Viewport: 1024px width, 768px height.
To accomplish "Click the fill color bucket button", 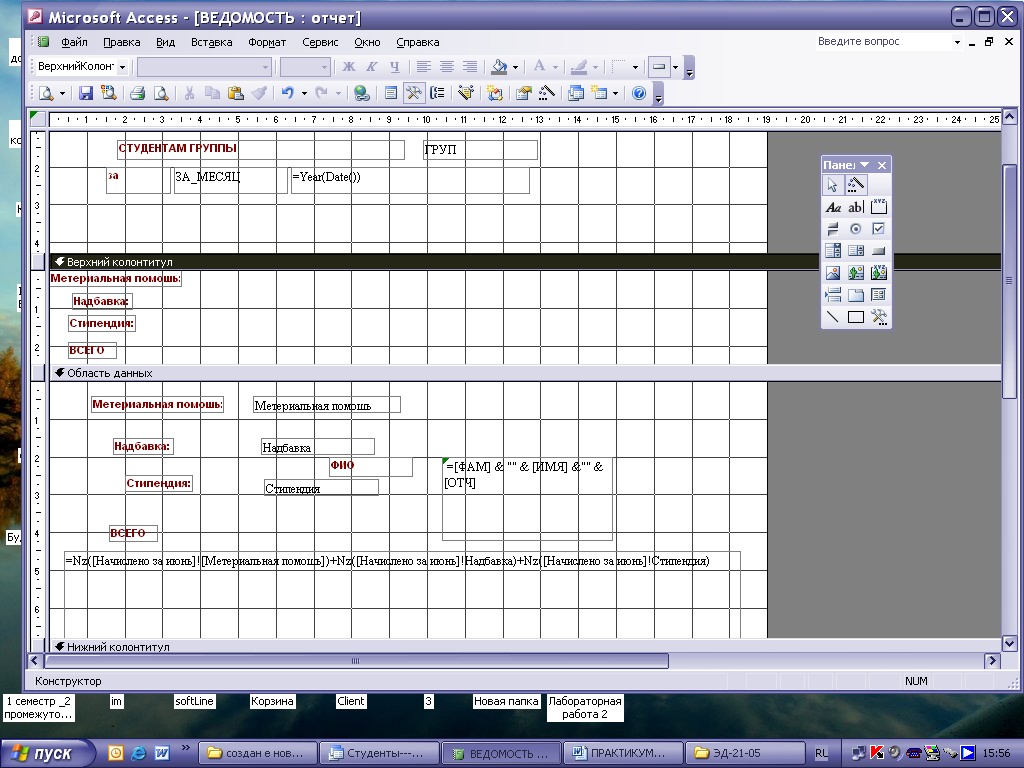I will pyautogui.click(x=500, y=67).
